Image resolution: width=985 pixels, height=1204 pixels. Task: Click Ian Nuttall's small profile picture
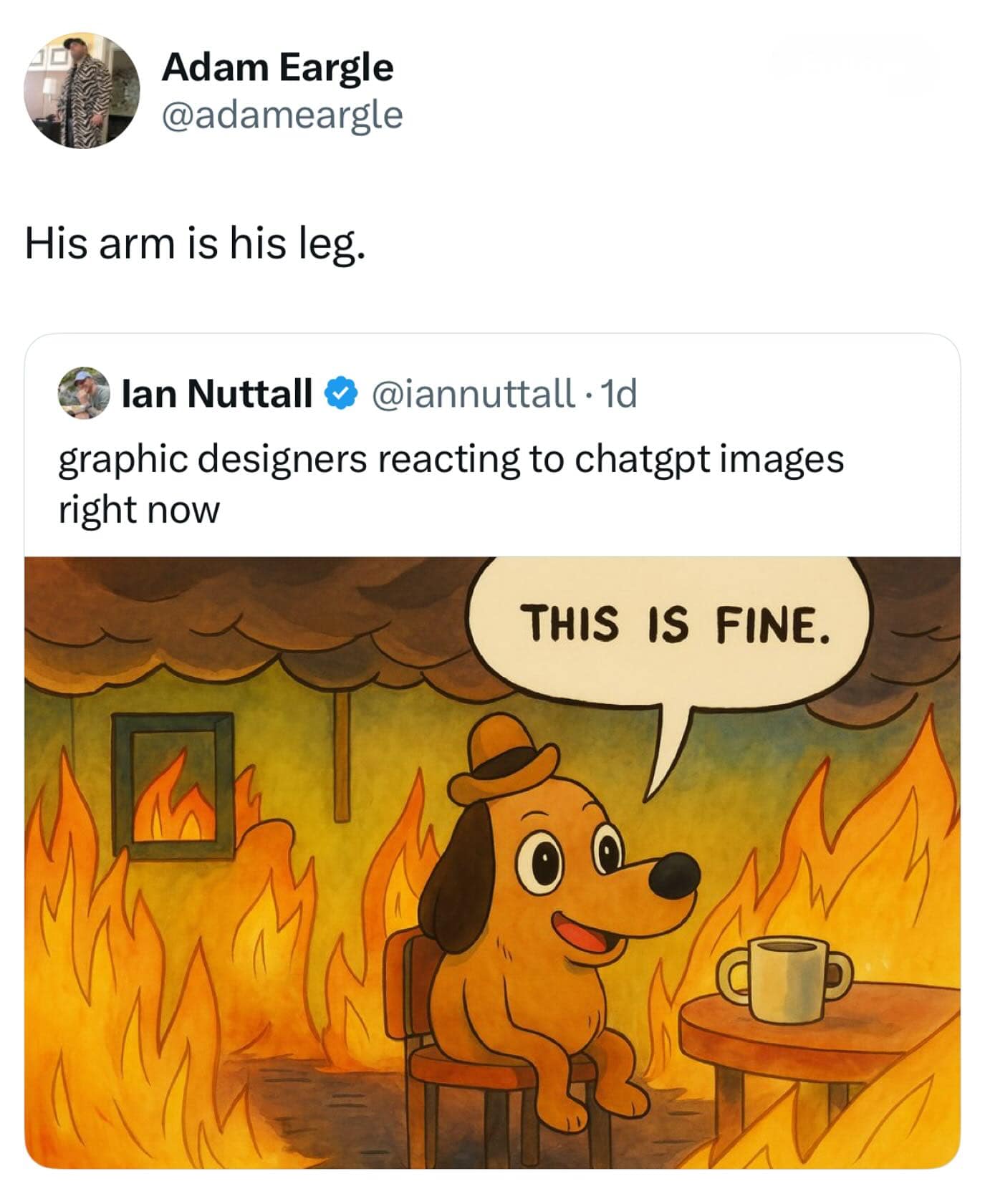point(84,392)
